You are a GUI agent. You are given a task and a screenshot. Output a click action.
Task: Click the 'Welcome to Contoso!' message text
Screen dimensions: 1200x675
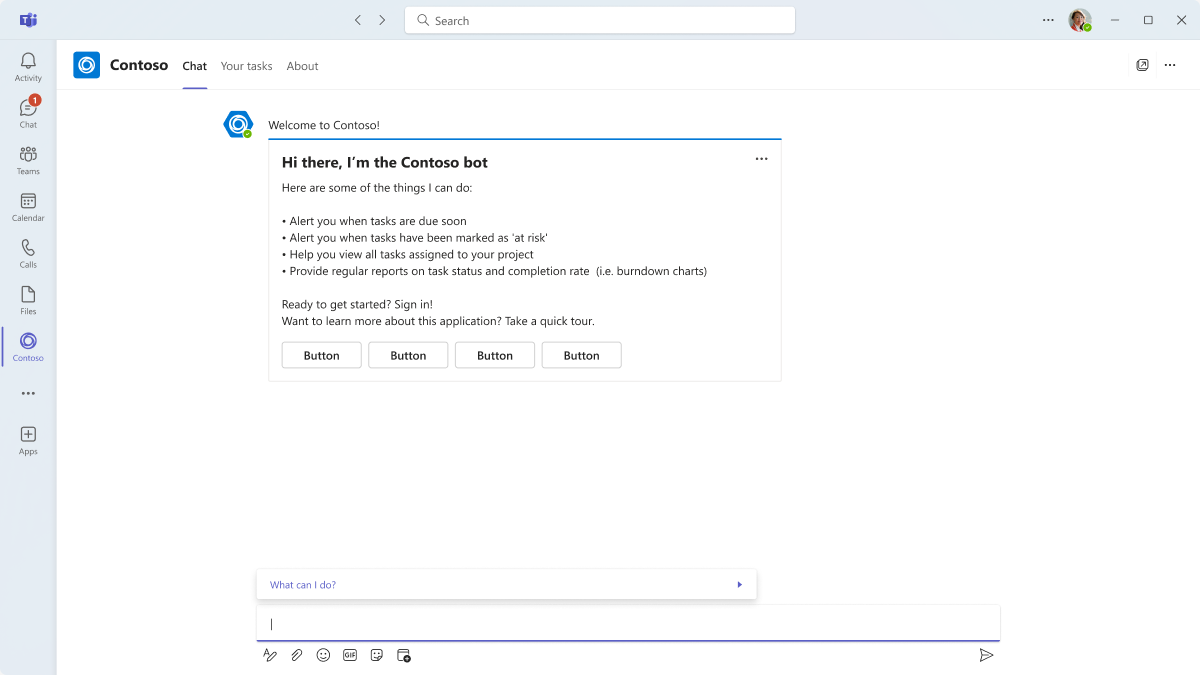pos(324,125)
